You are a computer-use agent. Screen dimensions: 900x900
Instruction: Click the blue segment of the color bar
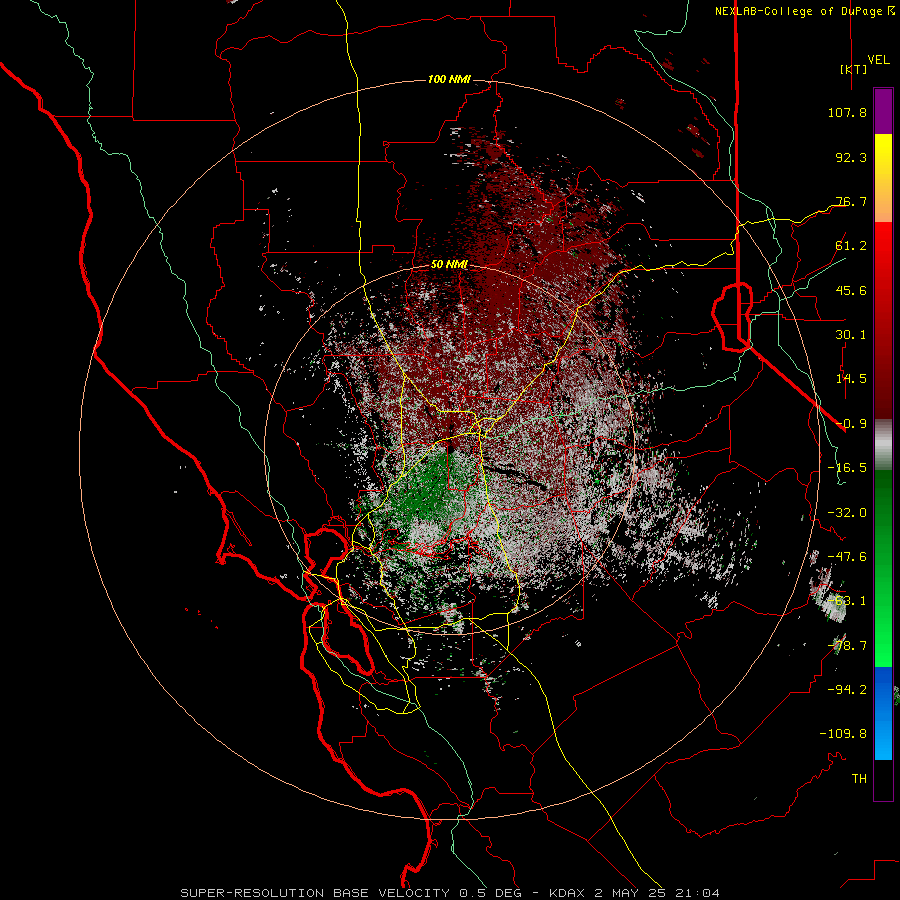click(883, 713)
